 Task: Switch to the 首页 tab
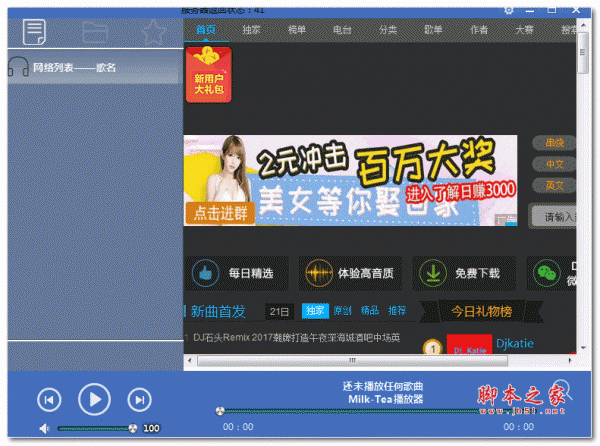[206, 30]
